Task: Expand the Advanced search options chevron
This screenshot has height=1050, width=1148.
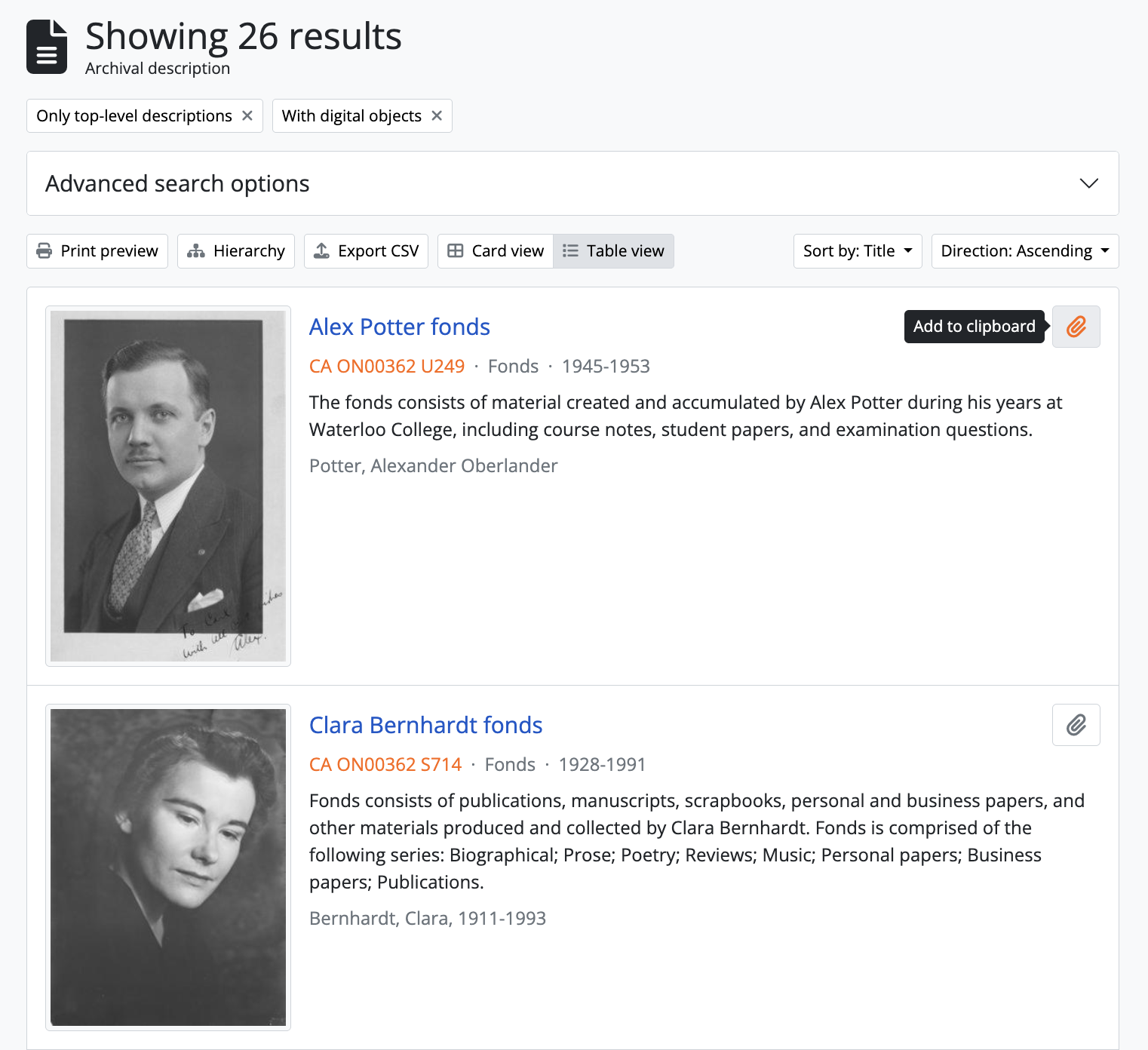Action: [1088, 183]
